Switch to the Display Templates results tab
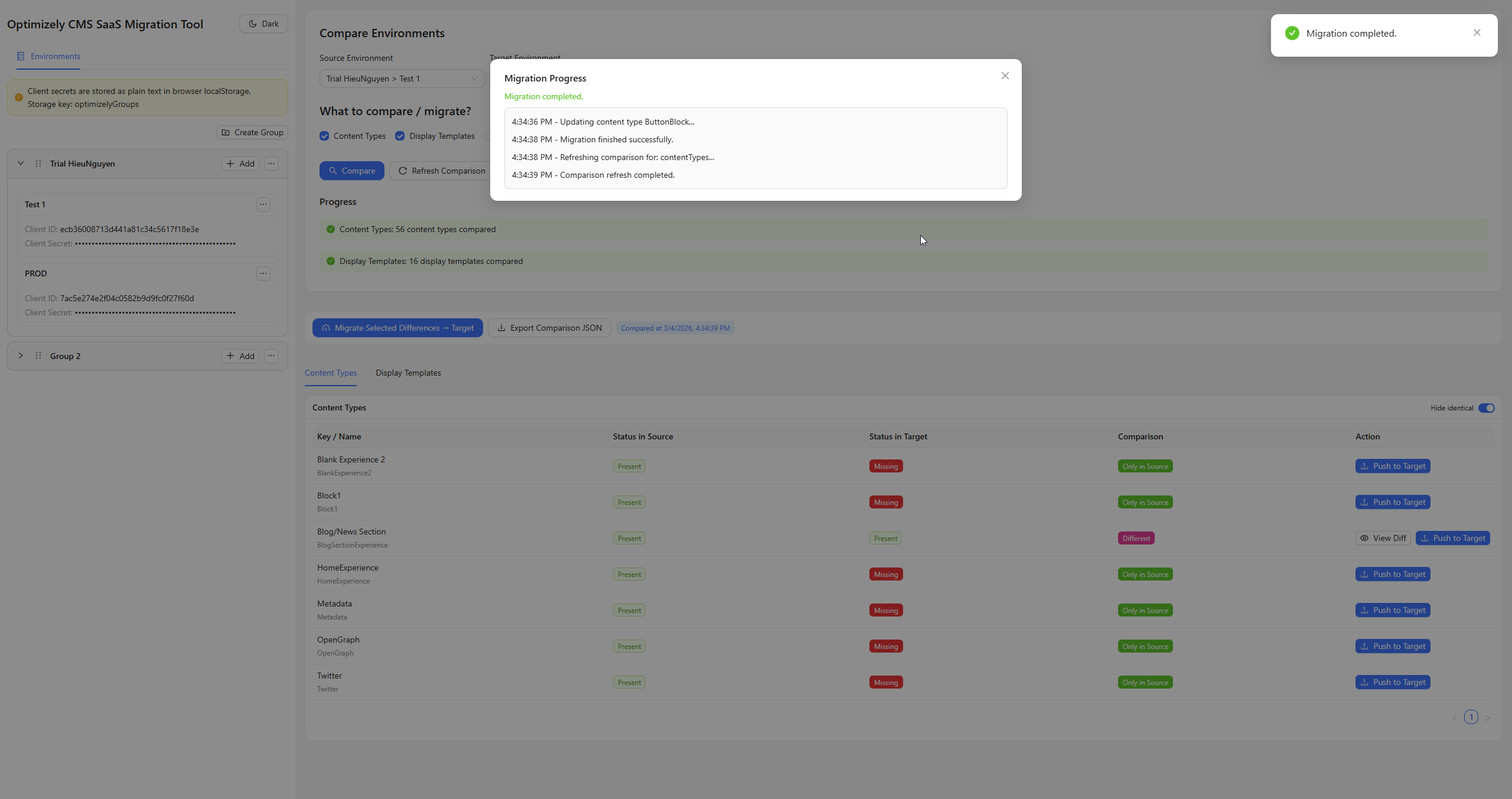This screenshot has height=799, width=1512. click(408, 373)
